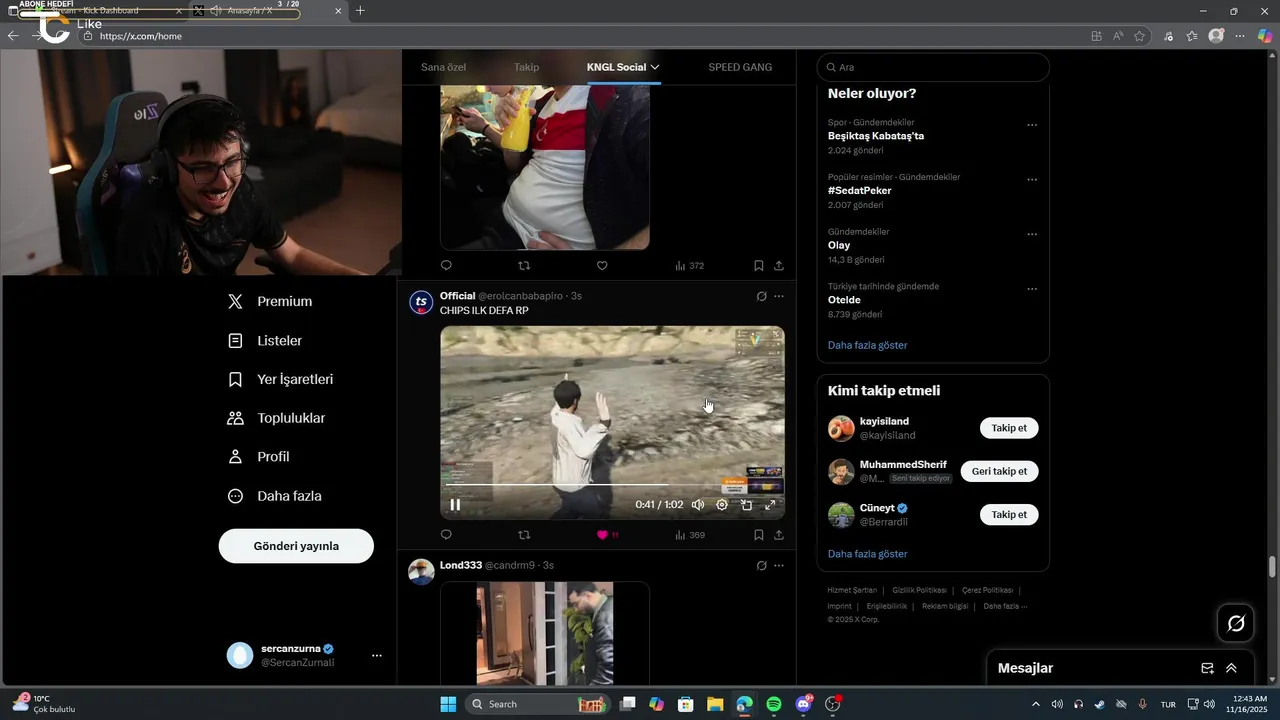Click Grok icon on Official post
This screenshot has width=1280, height=720.
[x=761, y=296]
